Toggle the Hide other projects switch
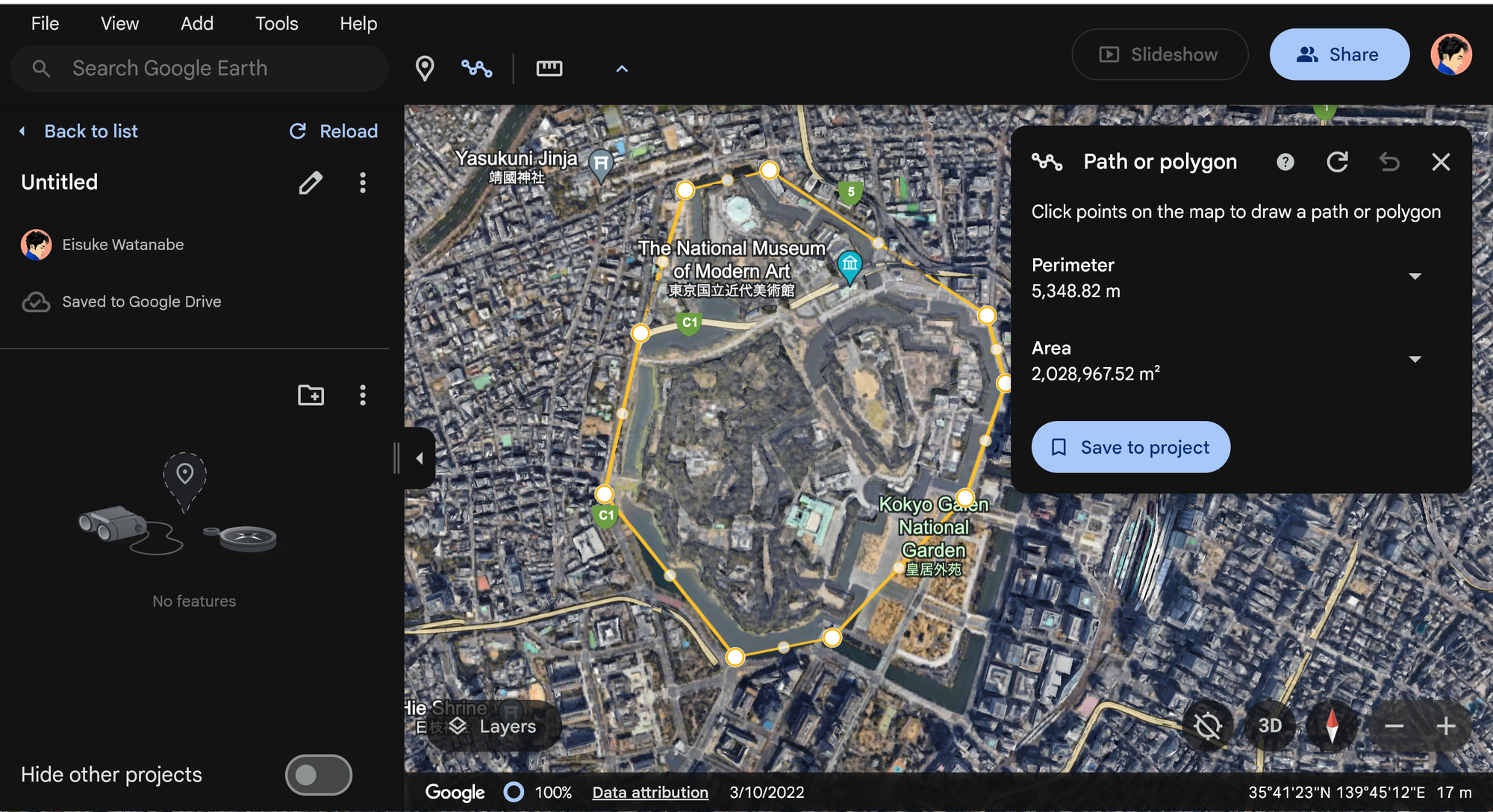This screenshot has height=812, width=1493. pyautogui.click(x=318, y=775)
